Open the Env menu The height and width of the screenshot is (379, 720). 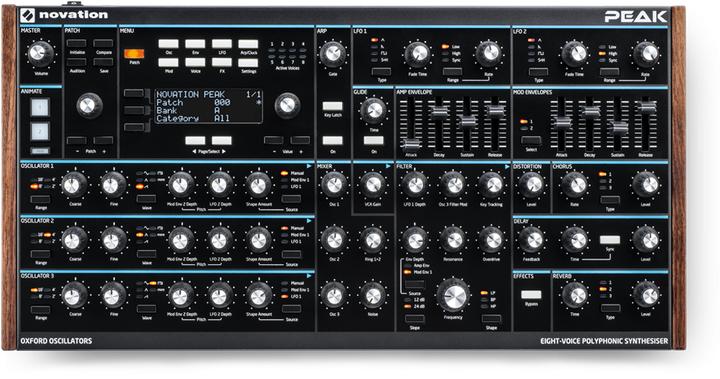coord(195,44)
